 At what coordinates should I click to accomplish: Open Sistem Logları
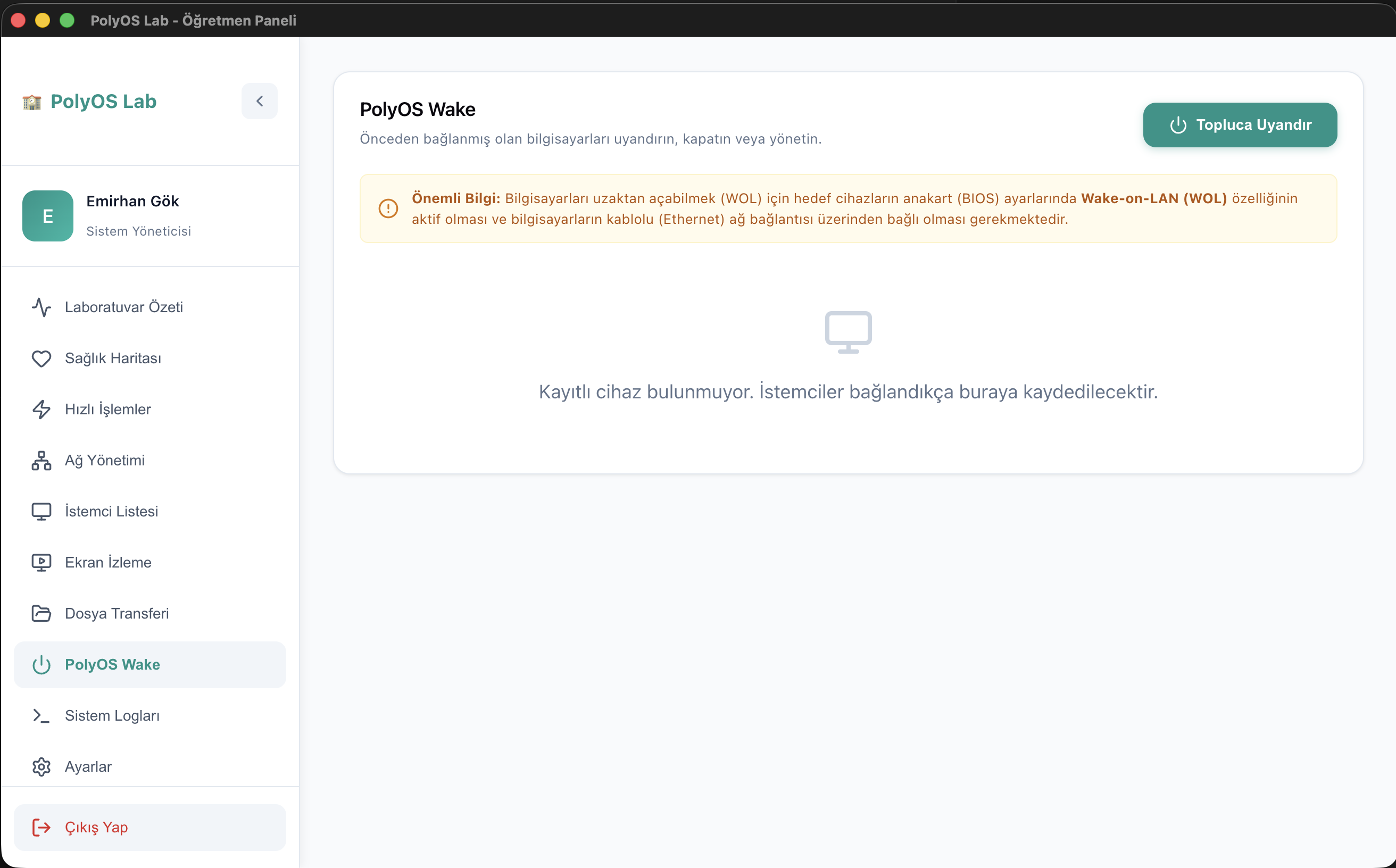pyautogui.click(x=150, y=716)
